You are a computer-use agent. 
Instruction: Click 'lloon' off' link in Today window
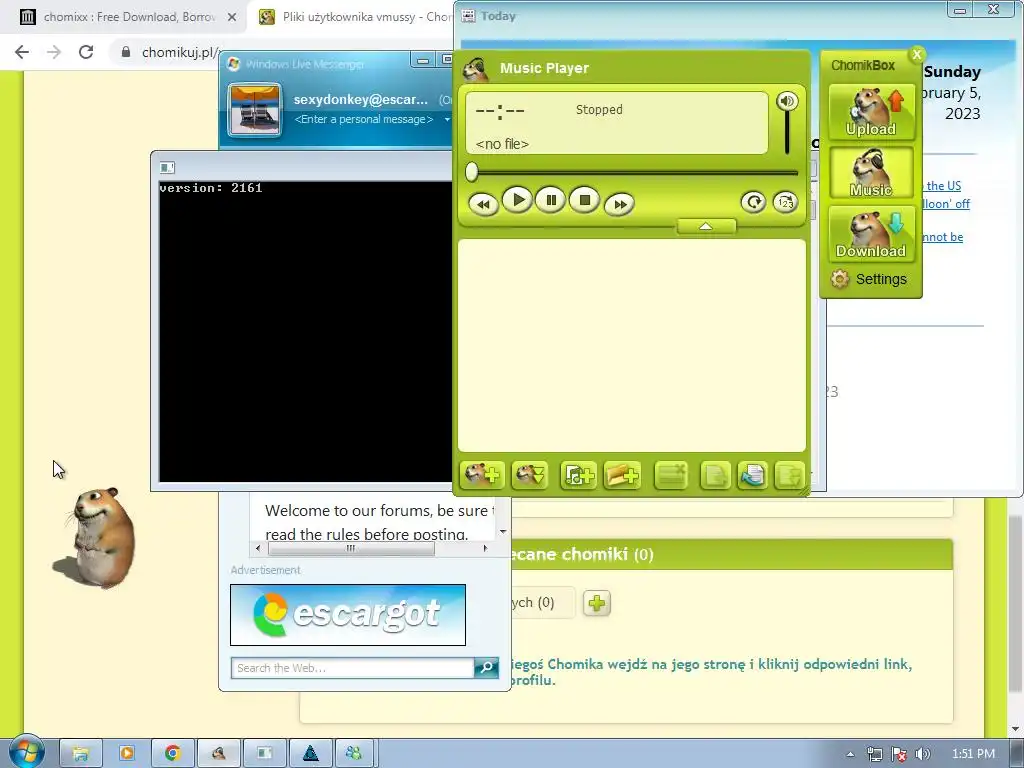pyautogui.click(x=946, y=204)
